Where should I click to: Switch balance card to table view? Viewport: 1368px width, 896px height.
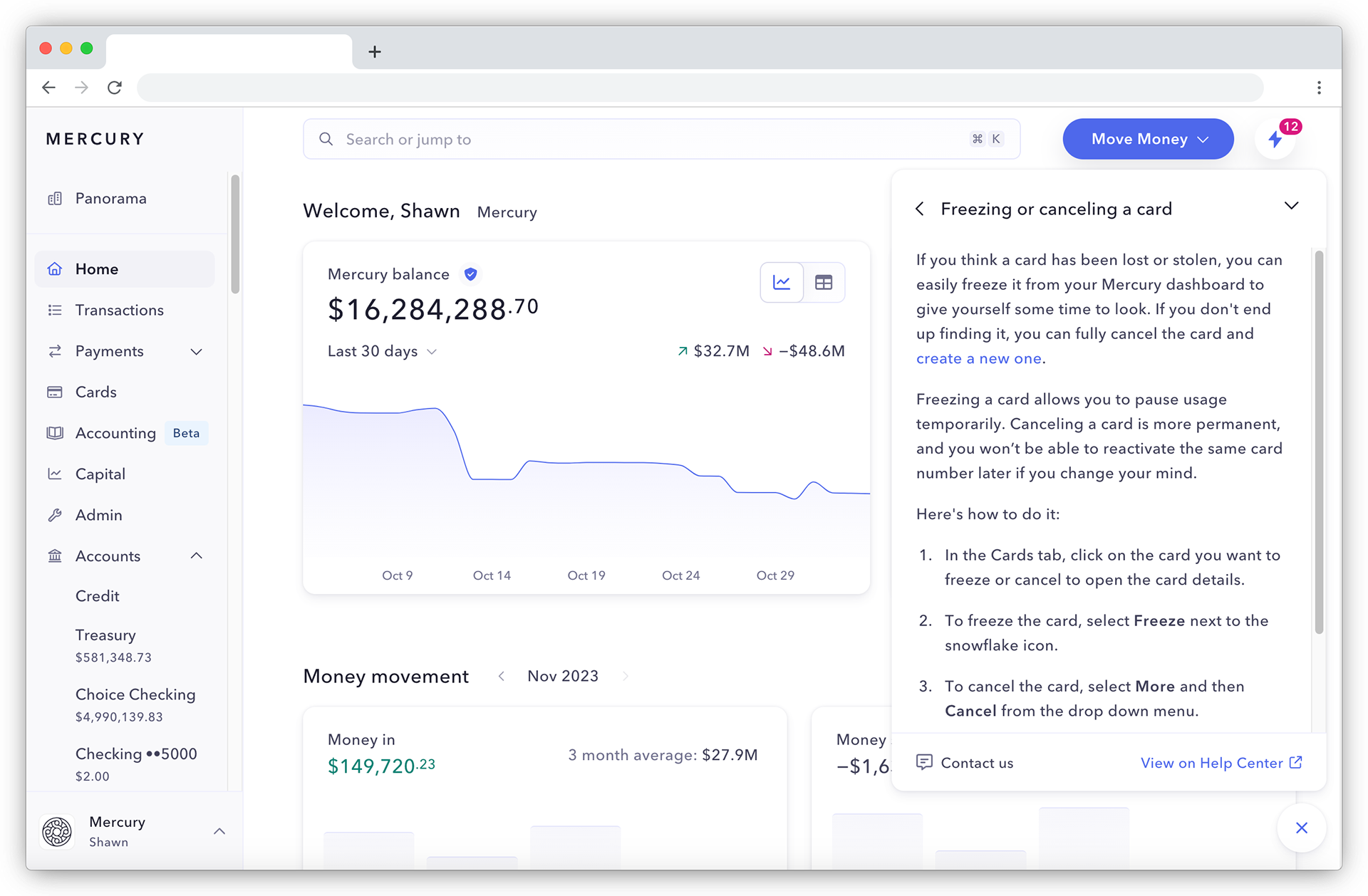coord(824,283)
